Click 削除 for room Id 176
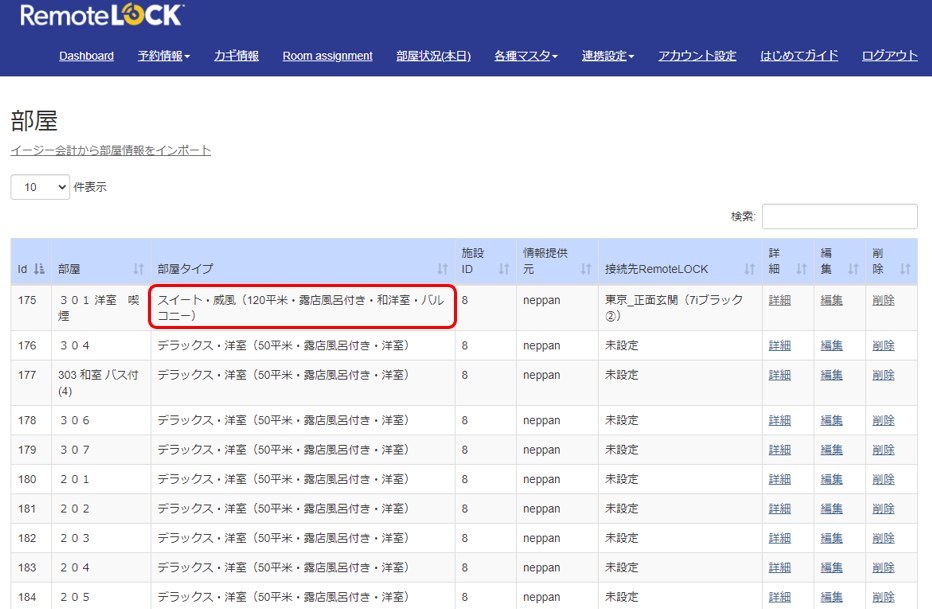This screenshot has height=609, width=932. click(x=883, y=345)
